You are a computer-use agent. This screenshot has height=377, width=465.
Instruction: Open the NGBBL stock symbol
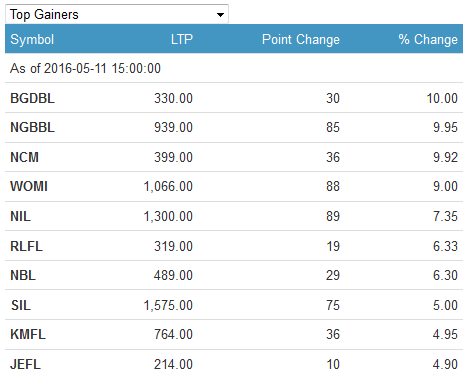(x=32, y=127)
